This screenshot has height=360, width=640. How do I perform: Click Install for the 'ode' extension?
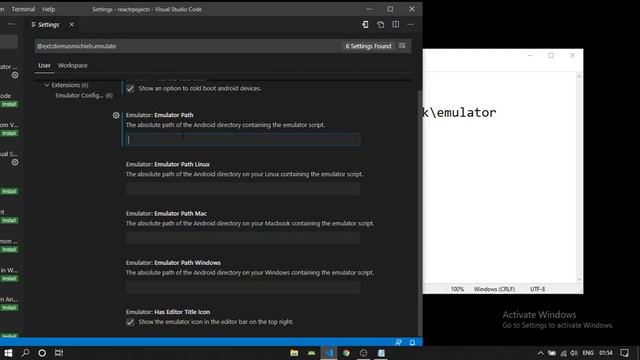[x=9, y=104]
